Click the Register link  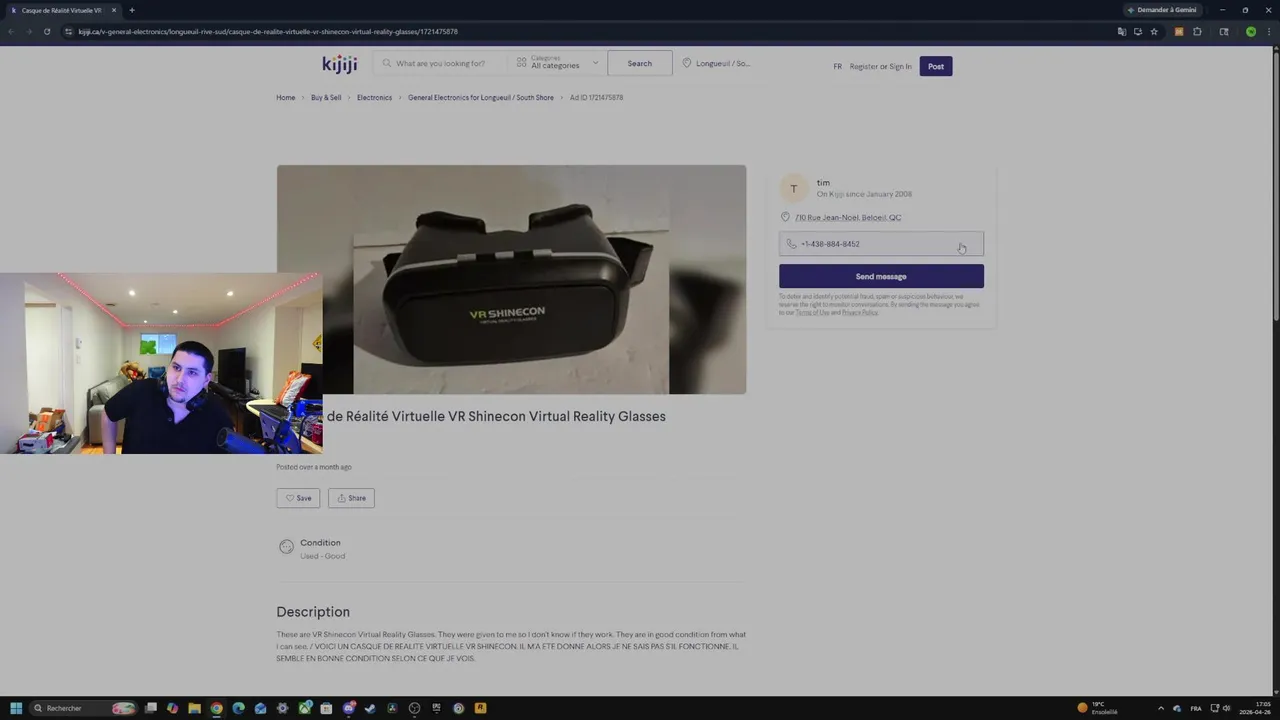pyautogui.click(x=864, y=66)
